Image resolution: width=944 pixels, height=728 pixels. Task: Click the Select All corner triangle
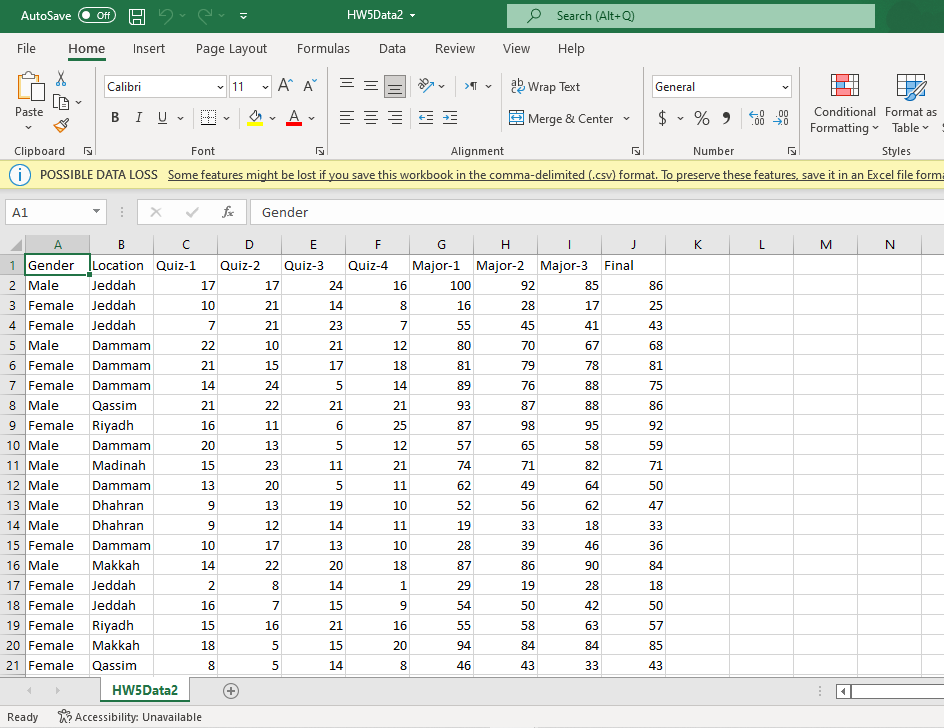[16, 244]
